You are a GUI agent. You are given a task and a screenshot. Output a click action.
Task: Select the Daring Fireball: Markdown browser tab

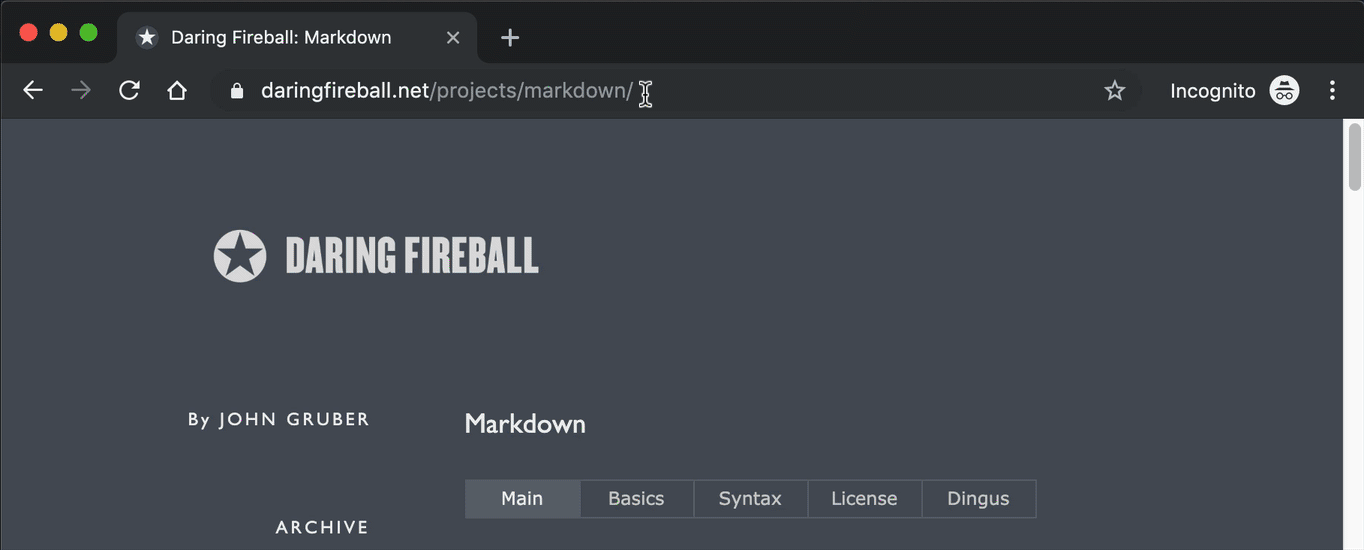tap(297, 38)
